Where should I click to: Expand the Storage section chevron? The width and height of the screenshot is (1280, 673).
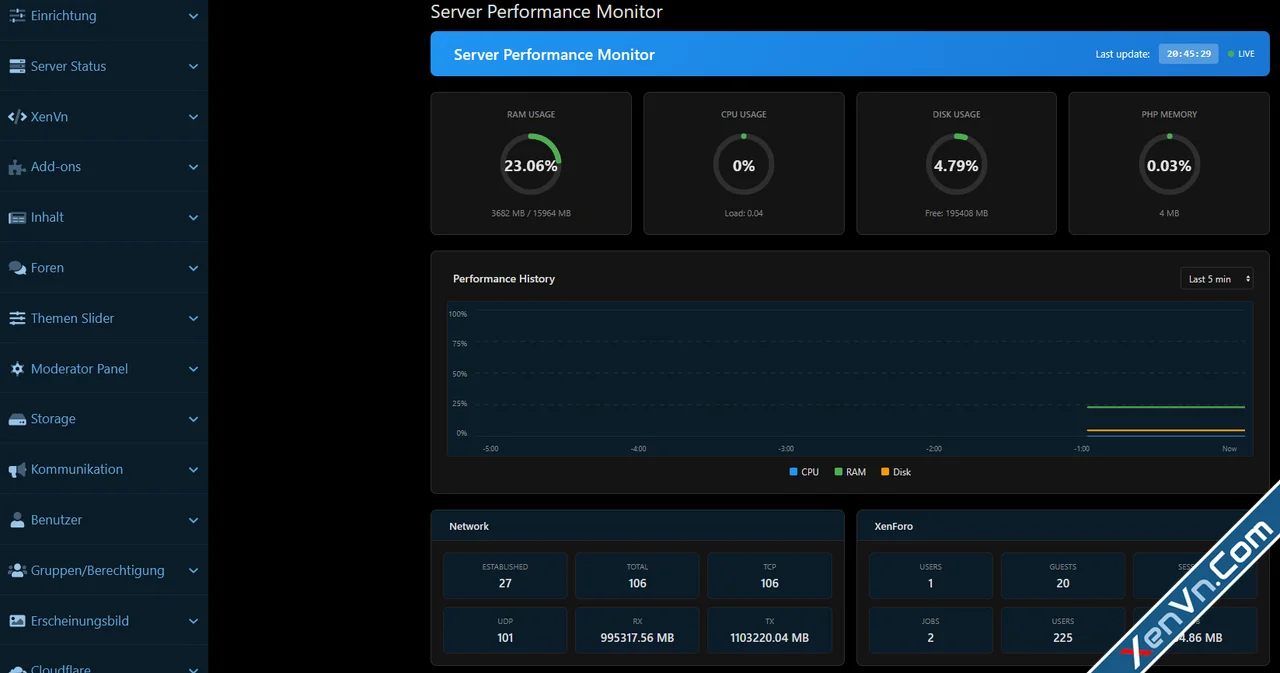coord(194,419)
